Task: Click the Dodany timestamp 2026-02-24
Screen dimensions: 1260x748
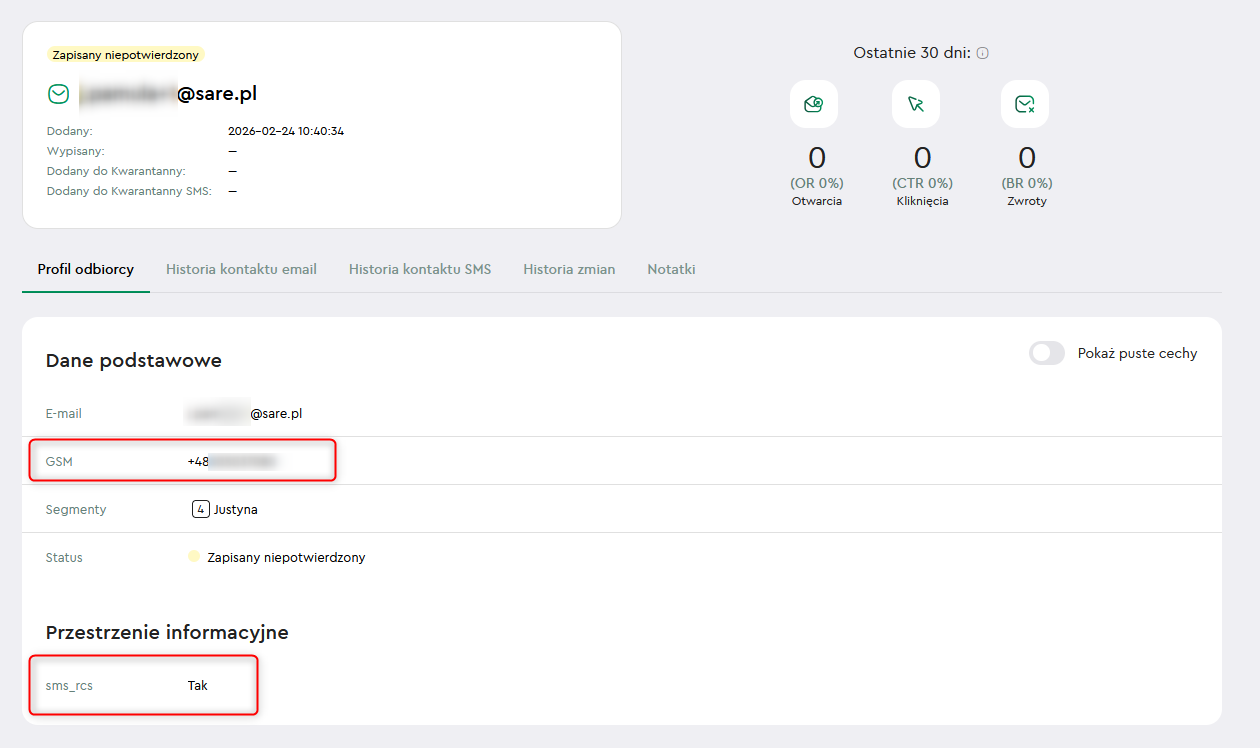Action: coord(286,131)
